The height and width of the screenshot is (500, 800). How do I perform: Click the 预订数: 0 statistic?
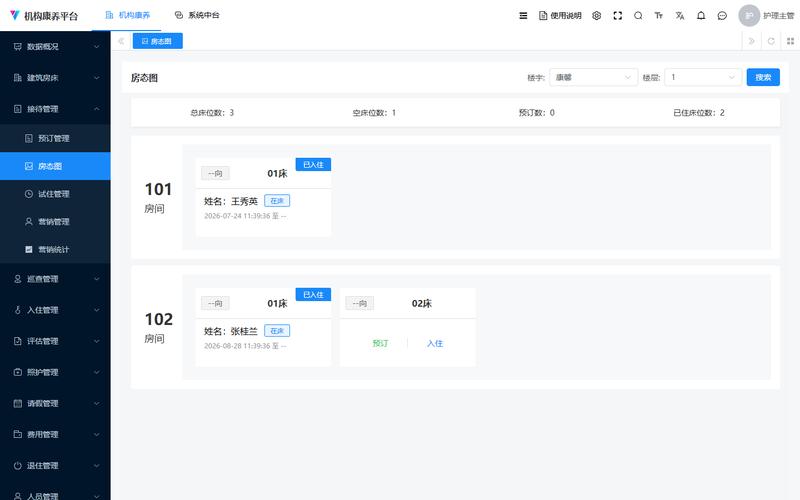537,113
